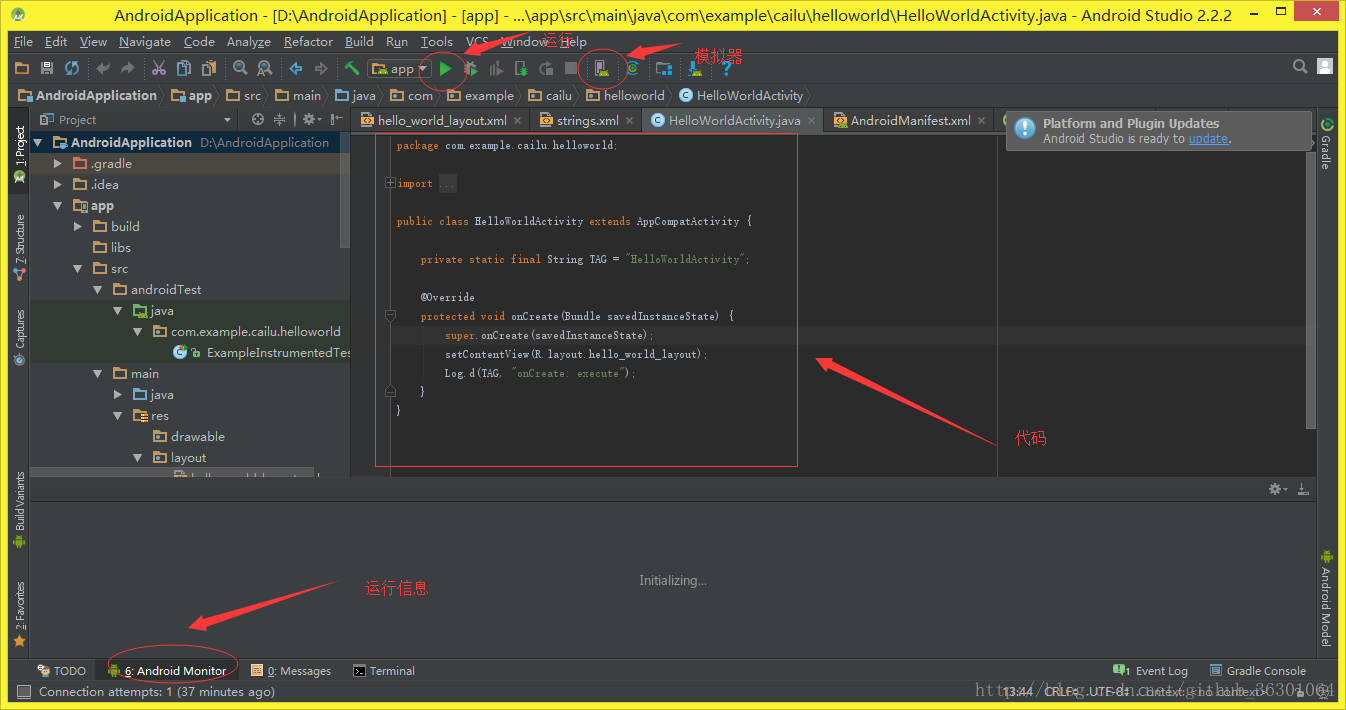Collapse the res folder arrow

click(x=118, y=415)
